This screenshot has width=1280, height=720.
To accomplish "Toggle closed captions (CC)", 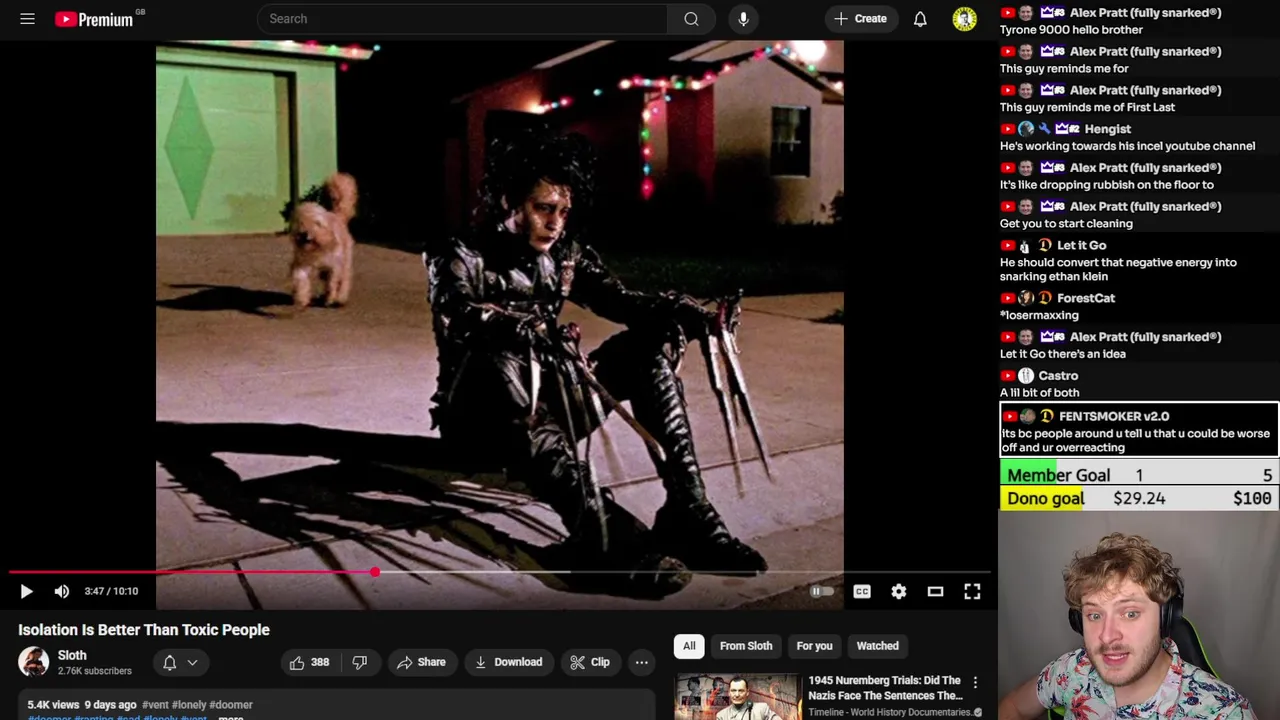I will [x=862, y=591].
